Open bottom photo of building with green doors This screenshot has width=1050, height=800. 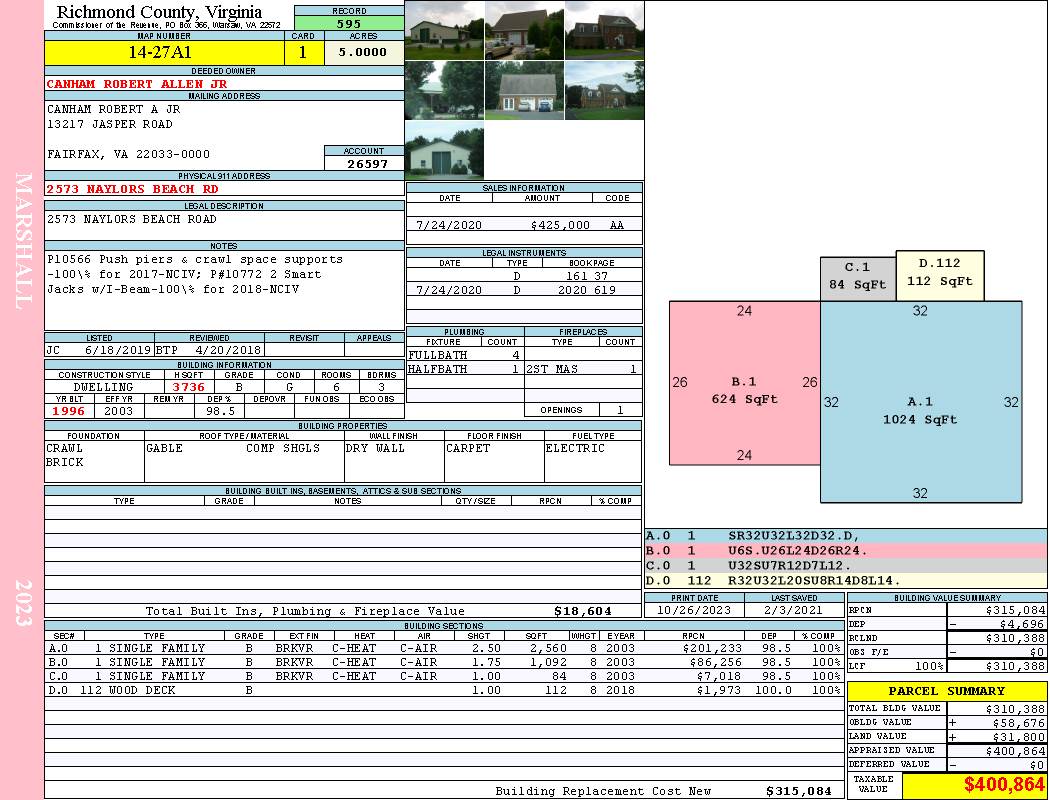[444, 150]
